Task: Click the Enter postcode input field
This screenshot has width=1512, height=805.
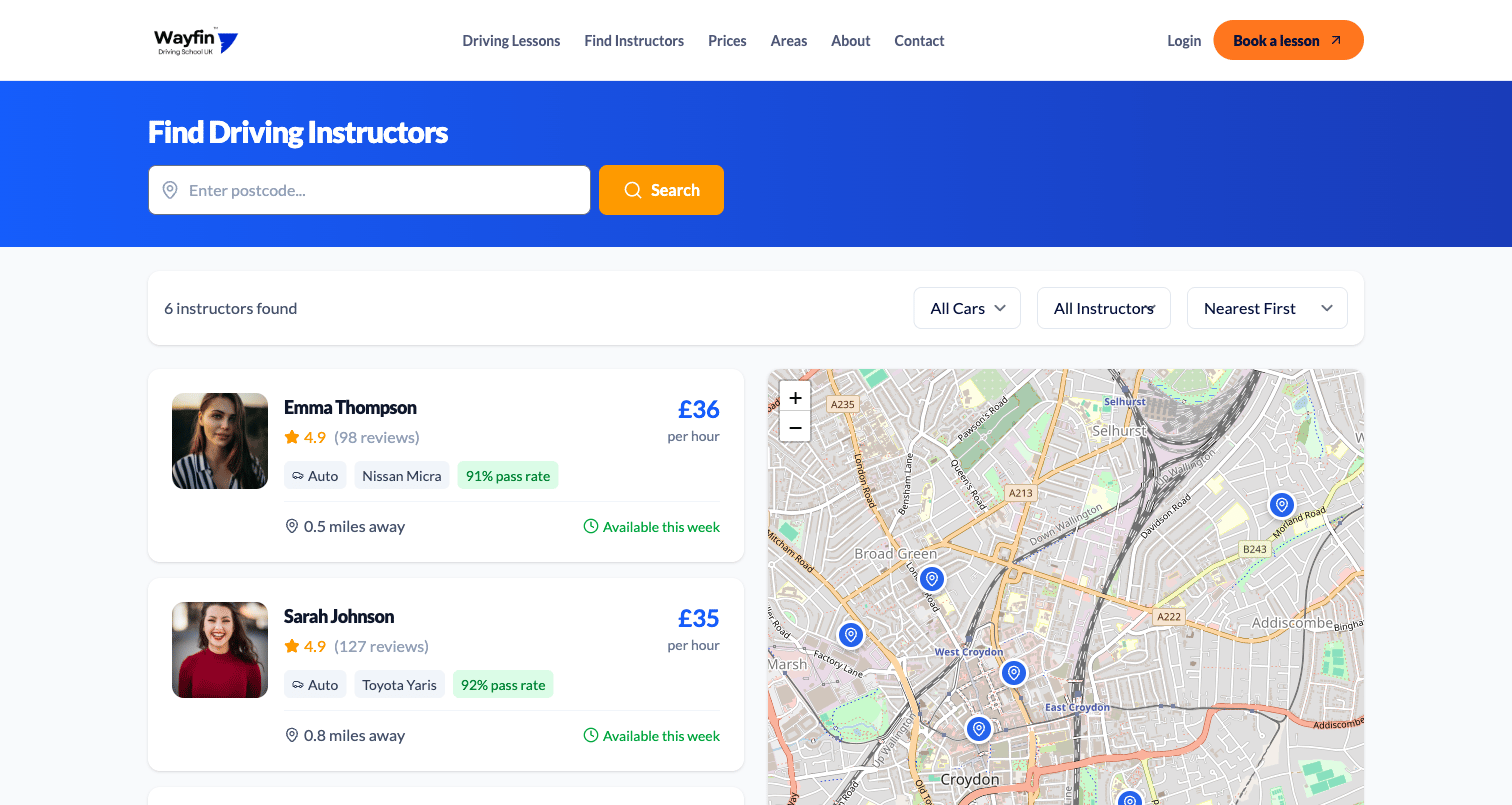Action: pyautogui.click(x=369, y=190)
